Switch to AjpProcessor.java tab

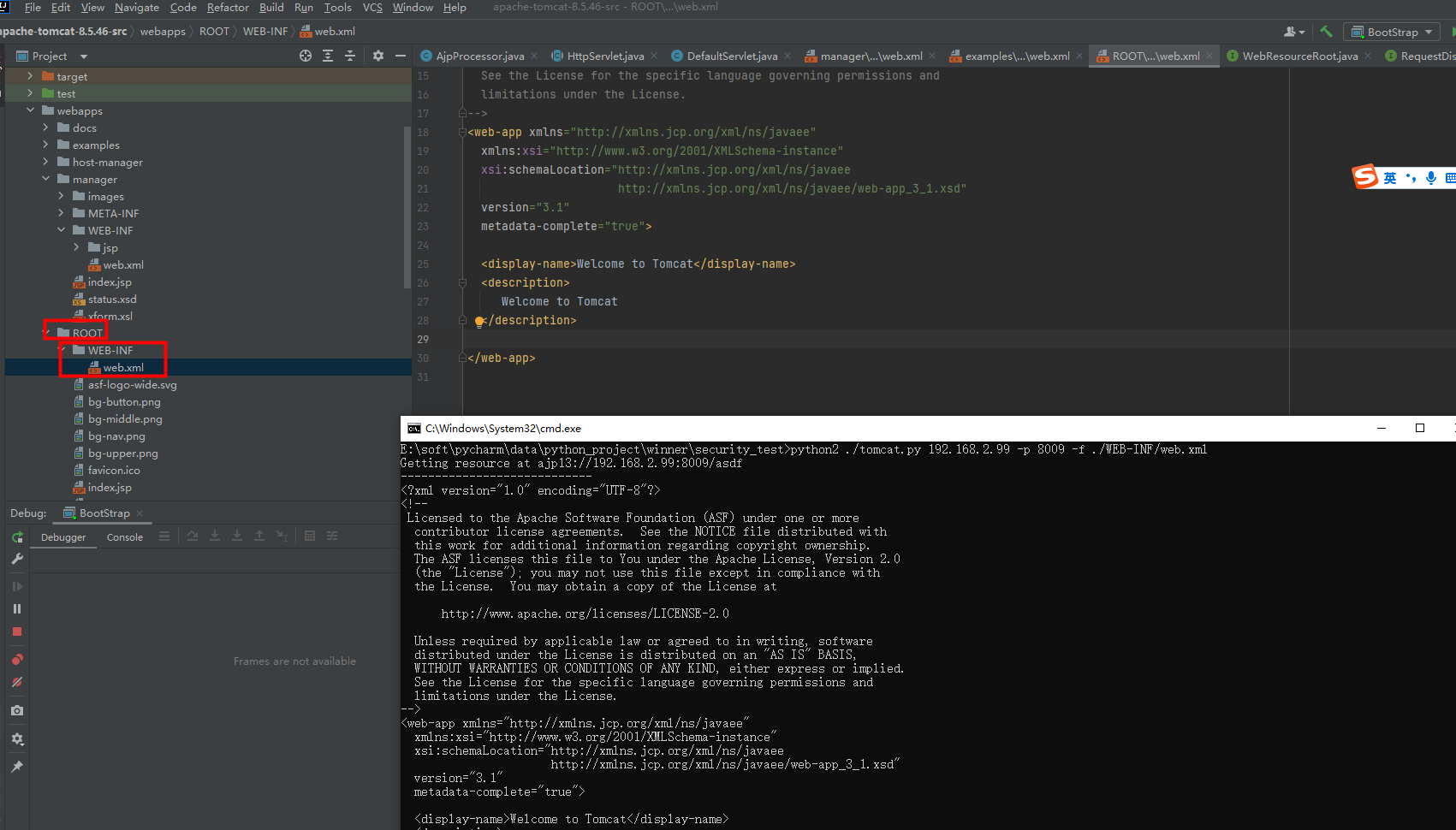[479, 56]
